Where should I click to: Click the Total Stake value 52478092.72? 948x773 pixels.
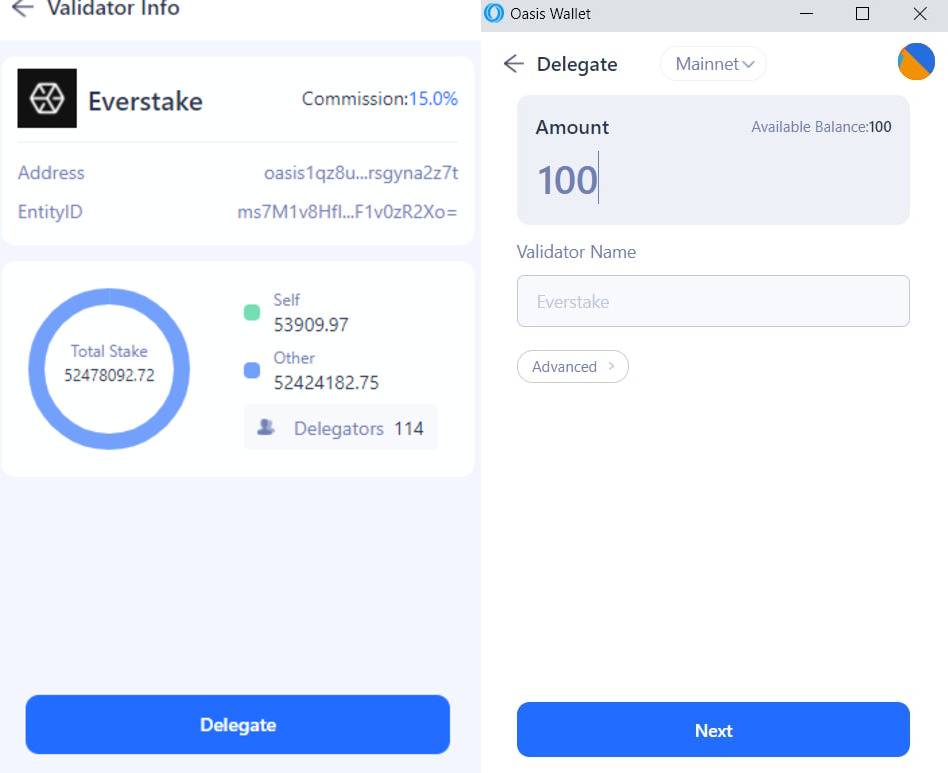click(x=109, y=375)
